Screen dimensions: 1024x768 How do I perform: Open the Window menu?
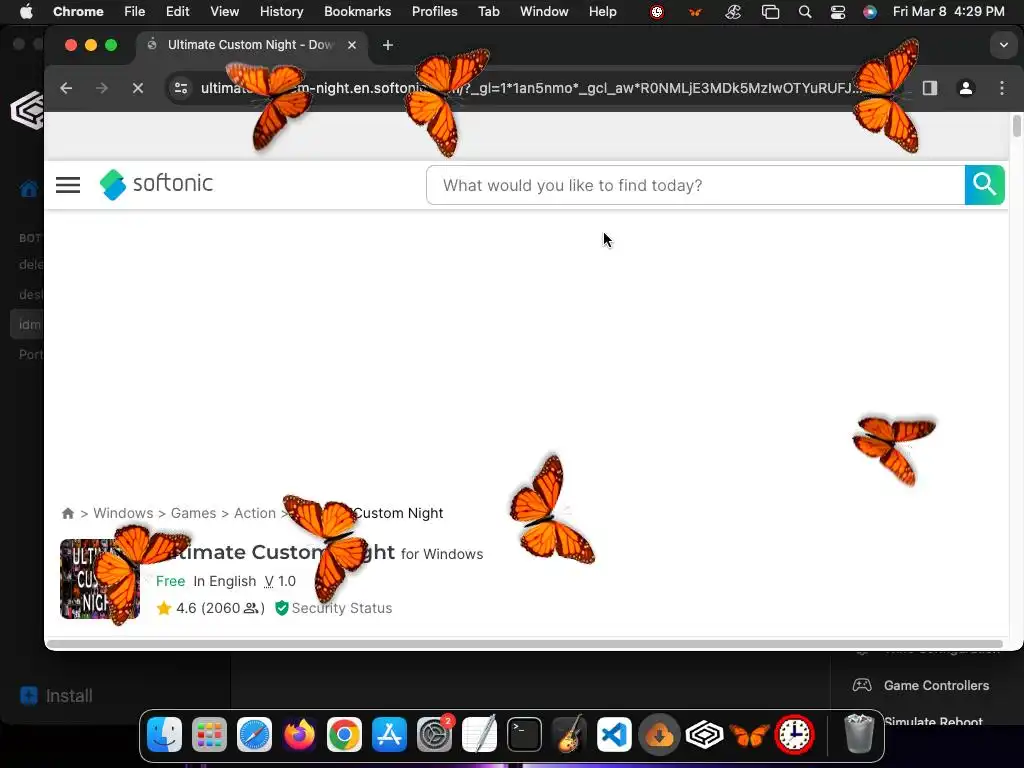544,12
